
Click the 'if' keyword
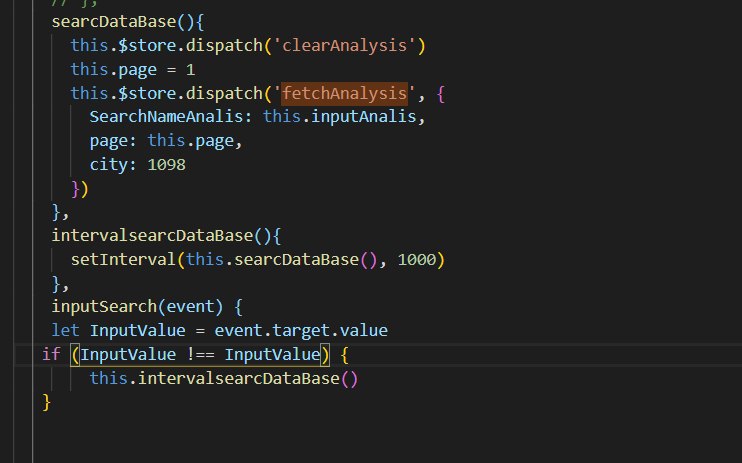point(51,354)
